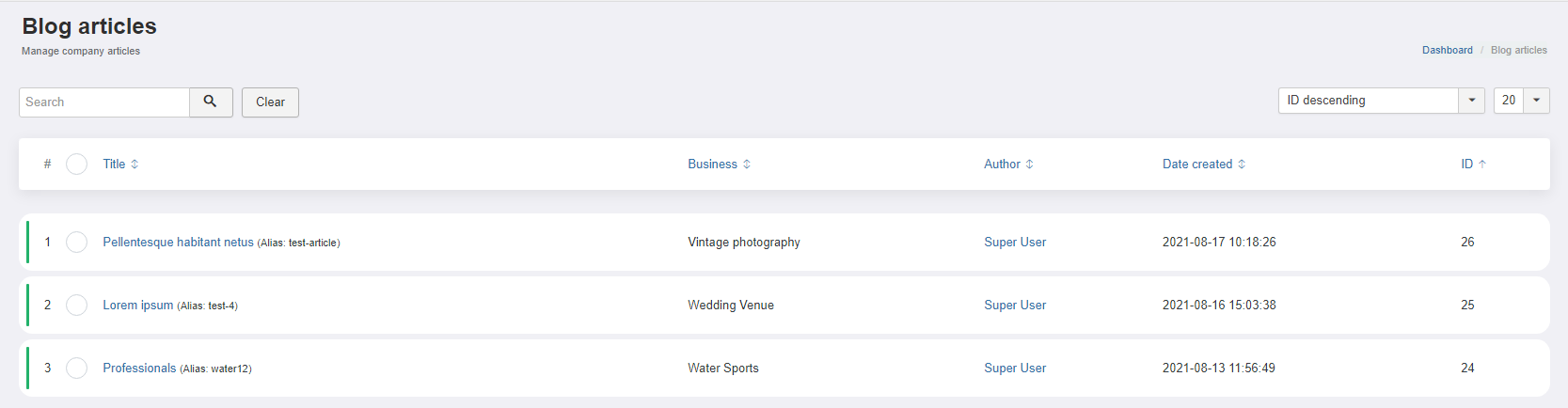Focus the Search input field
The height and width of the screenshot is (408, 1568).
pyautogui.click(x=104, y=102)
